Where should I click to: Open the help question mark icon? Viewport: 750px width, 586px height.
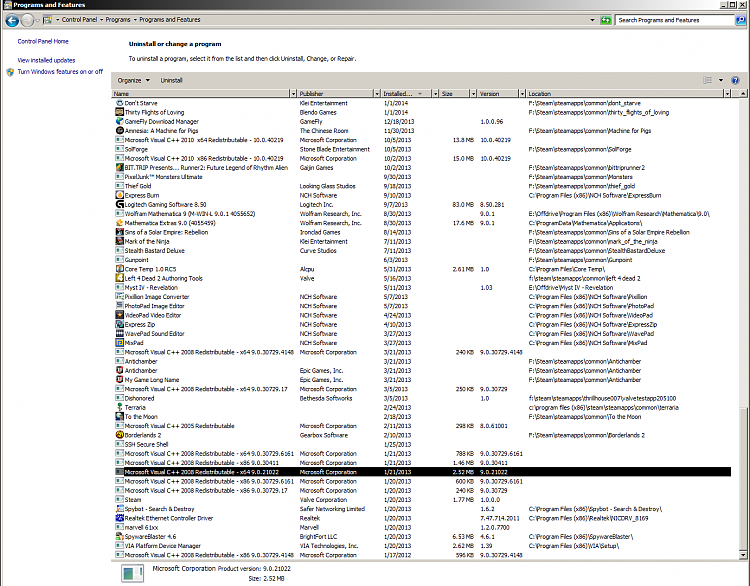(x=735, y=80)
